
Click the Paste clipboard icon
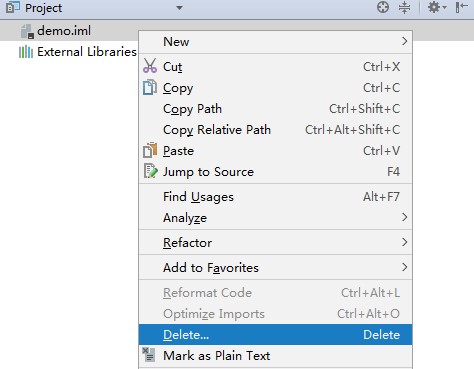click(150, 150)
